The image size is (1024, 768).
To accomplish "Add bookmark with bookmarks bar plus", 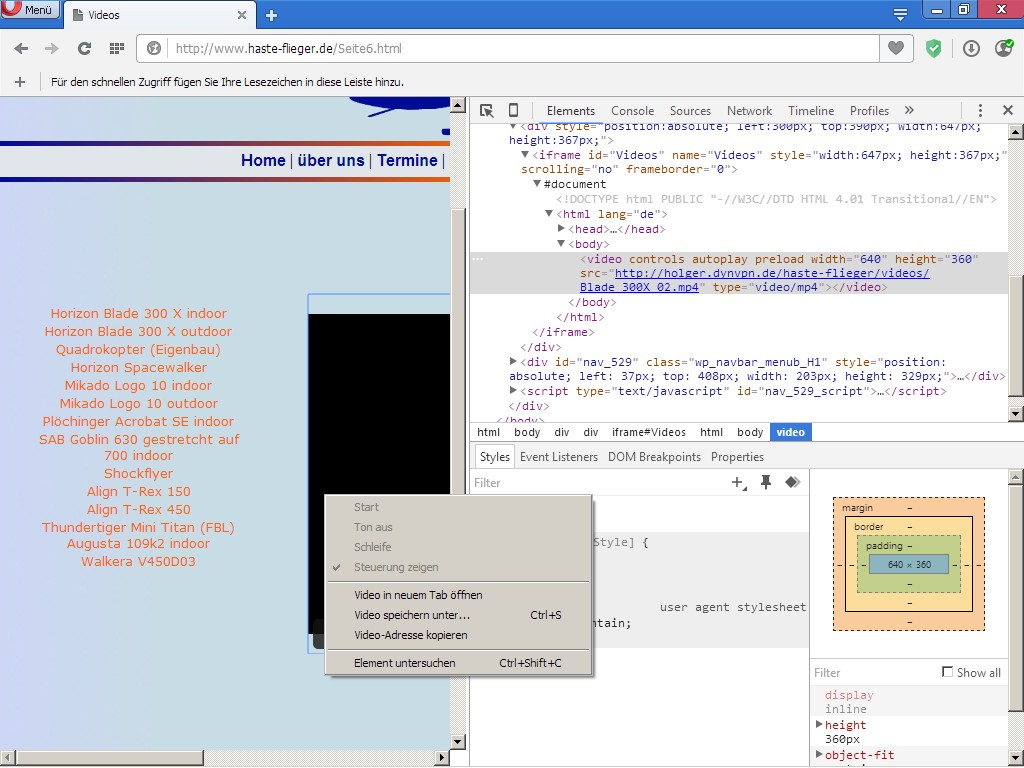I will (x=20, y=82).
